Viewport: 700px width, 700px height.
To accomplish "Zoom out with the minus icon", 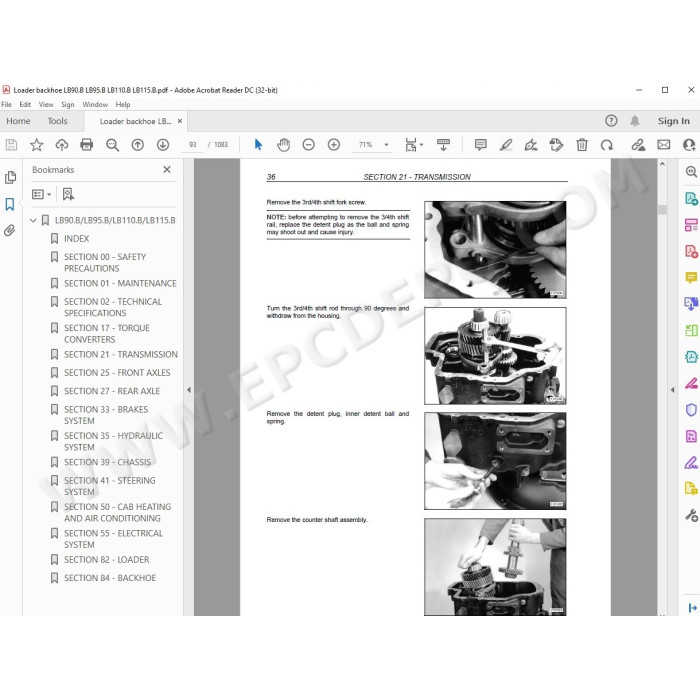I will tap(308, 145).
